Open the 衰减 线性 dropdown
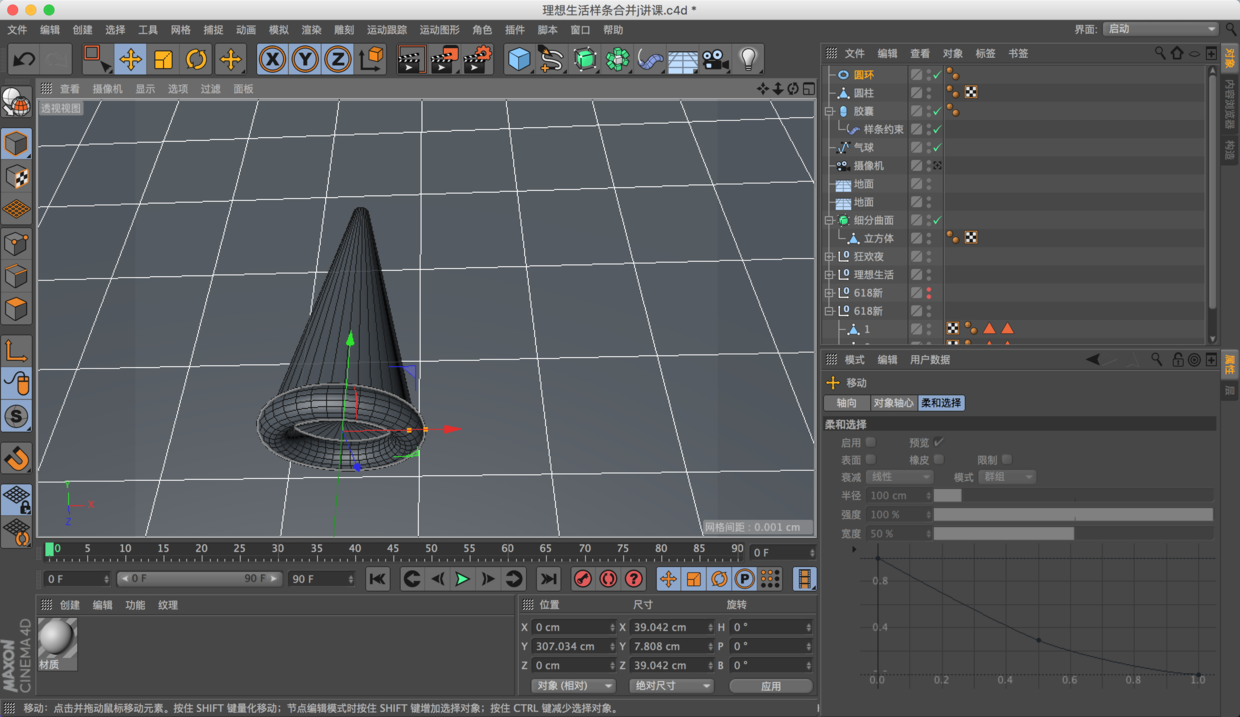1240x717 pixels. tap(900, 477)
